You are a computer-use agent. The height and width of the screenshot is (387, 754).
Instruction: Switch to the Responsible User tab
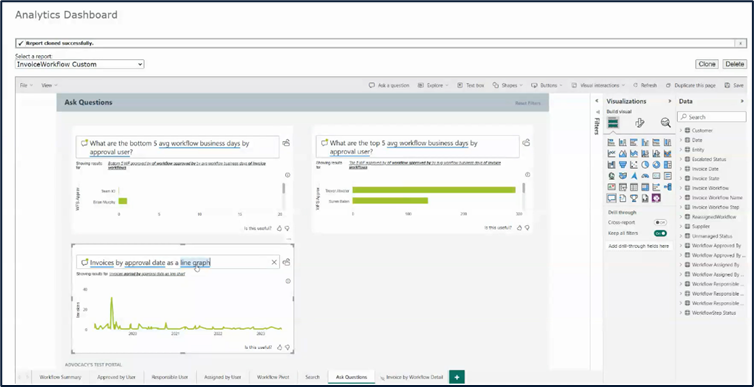coord(170,377)
